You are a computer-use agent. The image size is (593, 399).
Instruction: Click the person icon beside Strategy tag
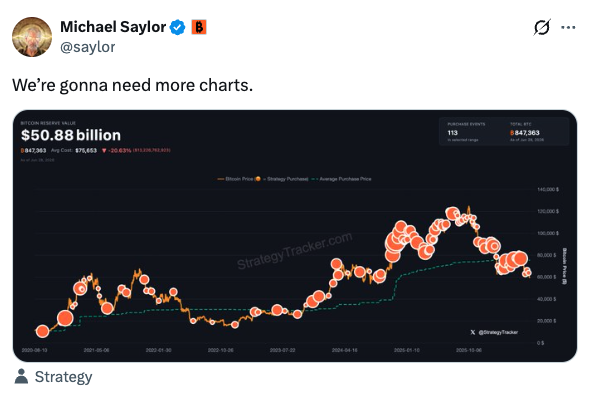pos(21,376)
